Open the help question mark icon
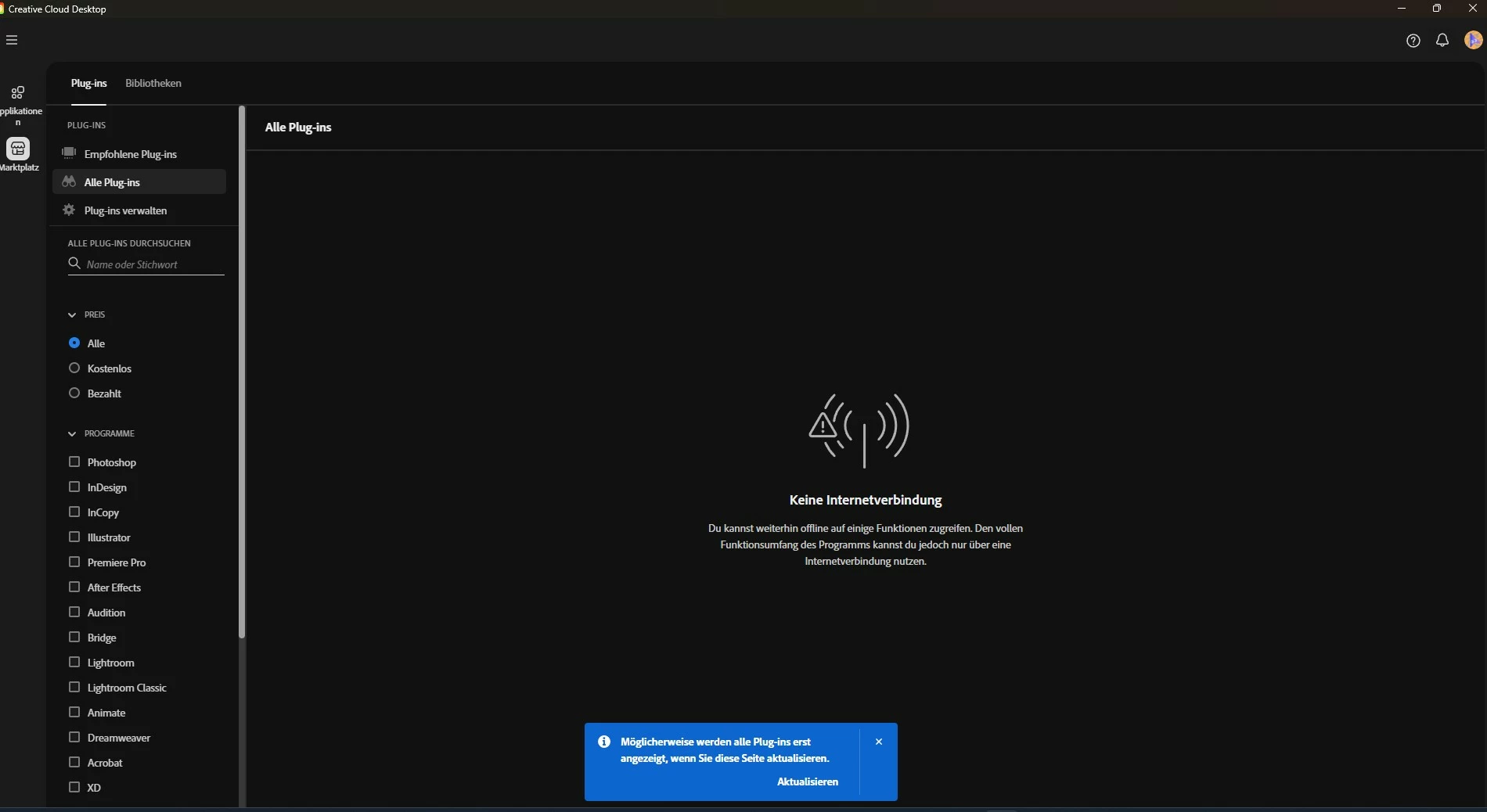The width and height of the screenshot is (1487, 812). click(1413, 41)
